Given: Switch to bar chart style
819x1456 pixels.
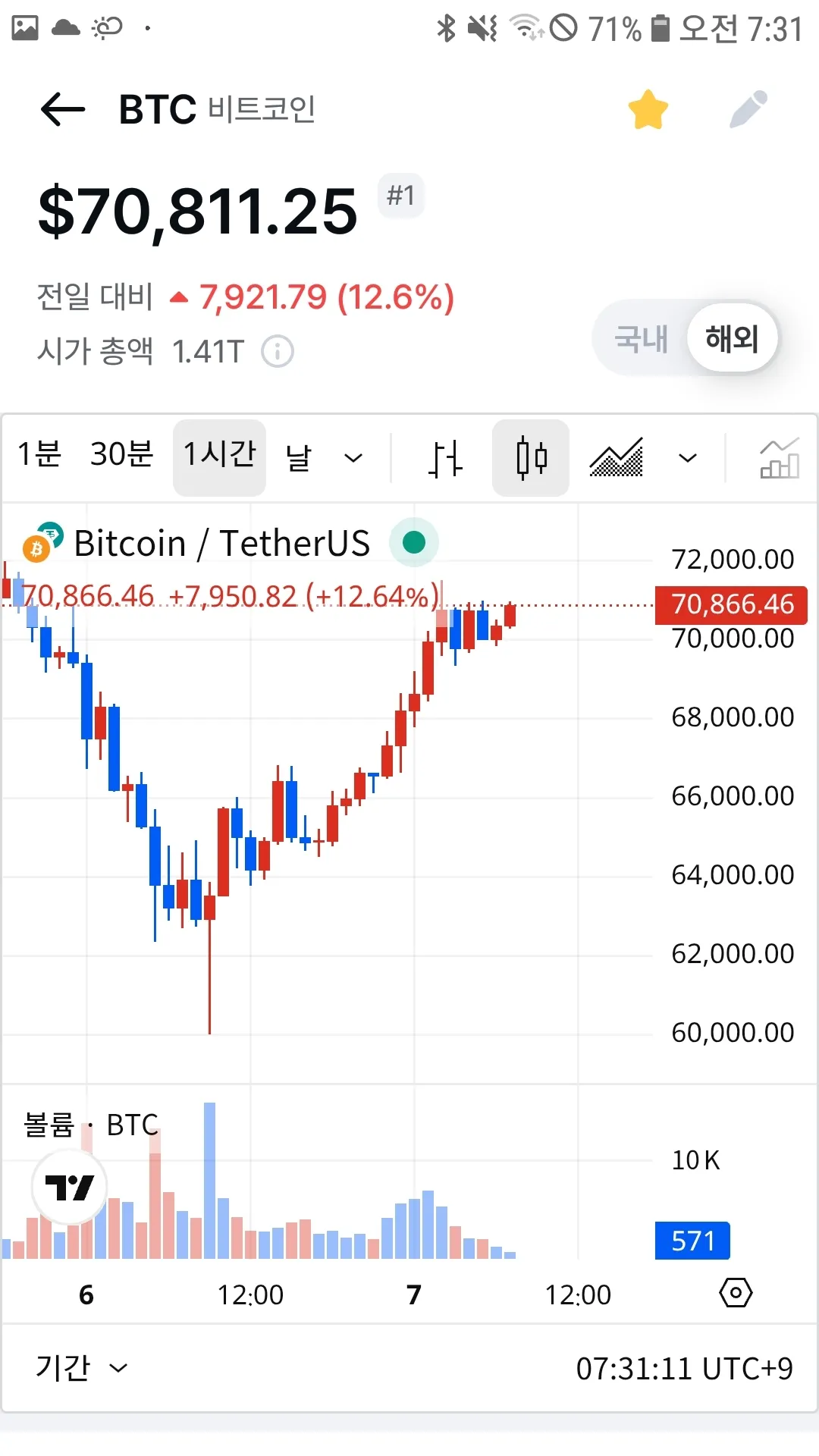Looking at the screenshot, I should tap(445, 458).
